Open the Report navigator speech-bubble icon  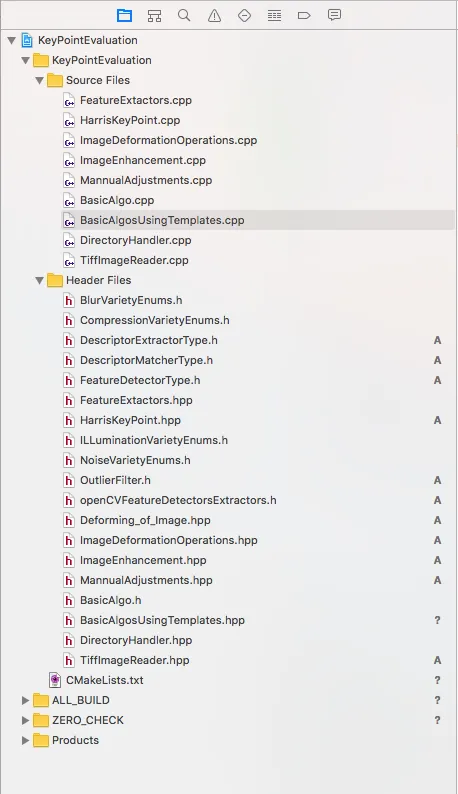pyautogui.click(x=334, y=15)
